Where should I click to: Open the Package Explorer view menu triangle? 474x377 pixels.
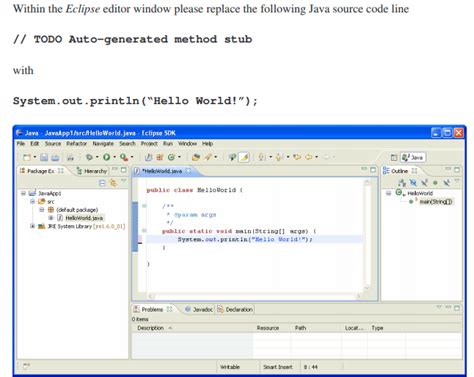pyautogui.click(x=124, y=181)
